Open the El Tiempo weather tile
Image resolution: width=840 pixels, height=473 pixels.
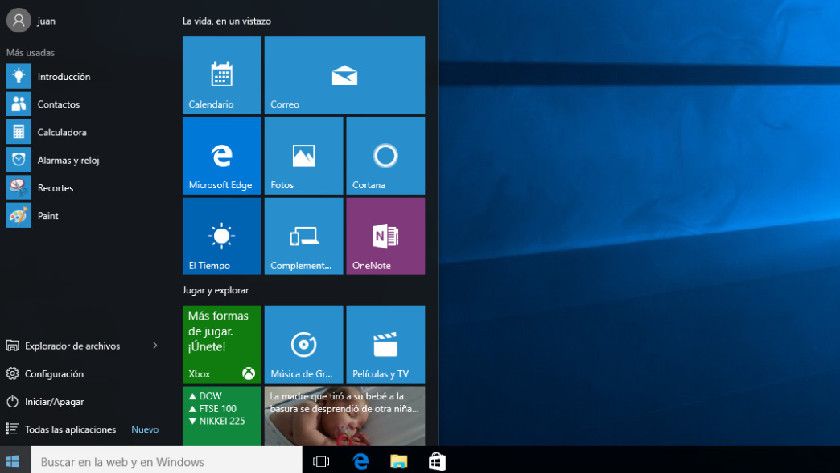[222, 236]
